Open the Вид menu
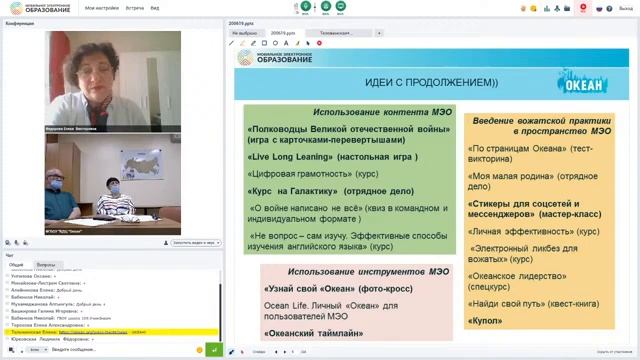 coord(155,8)
